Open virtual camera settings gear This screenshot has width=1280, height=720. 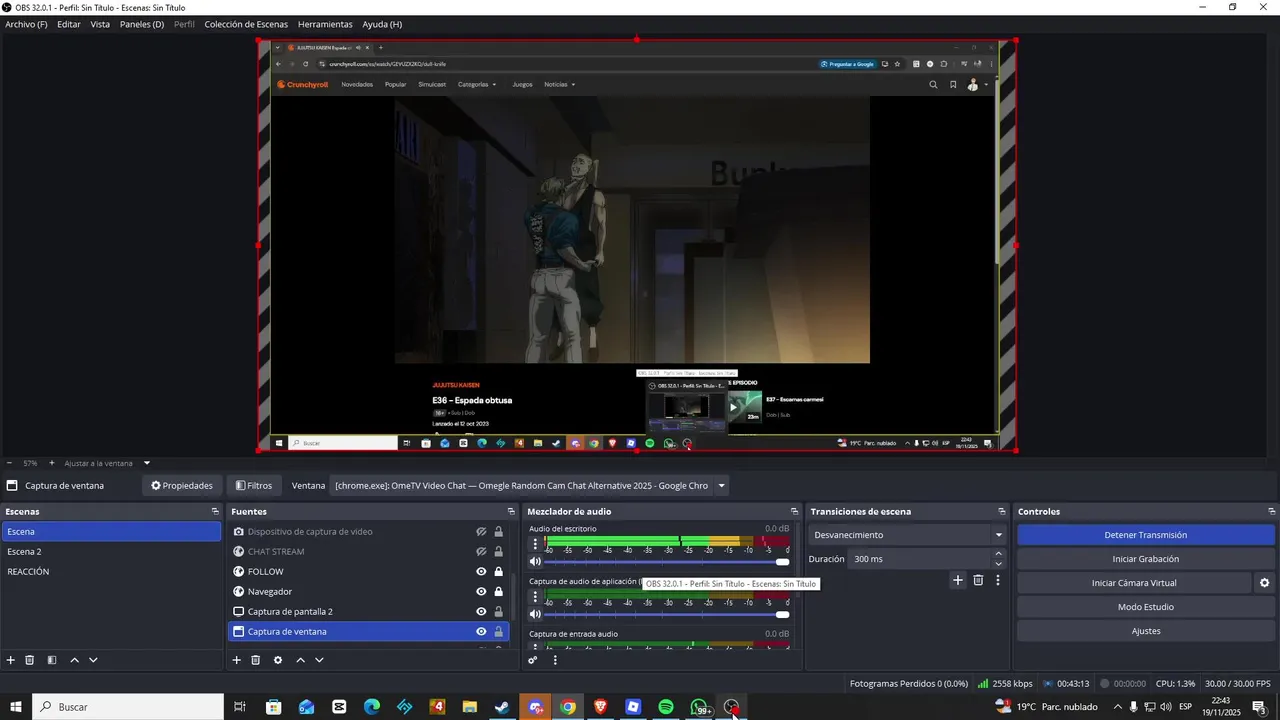coord(1264,583)
